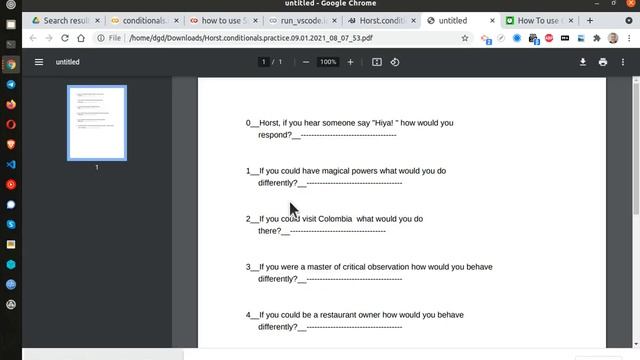Zoom in on the PDF document
The image size is (640, 360).
(x=350, y=62)
